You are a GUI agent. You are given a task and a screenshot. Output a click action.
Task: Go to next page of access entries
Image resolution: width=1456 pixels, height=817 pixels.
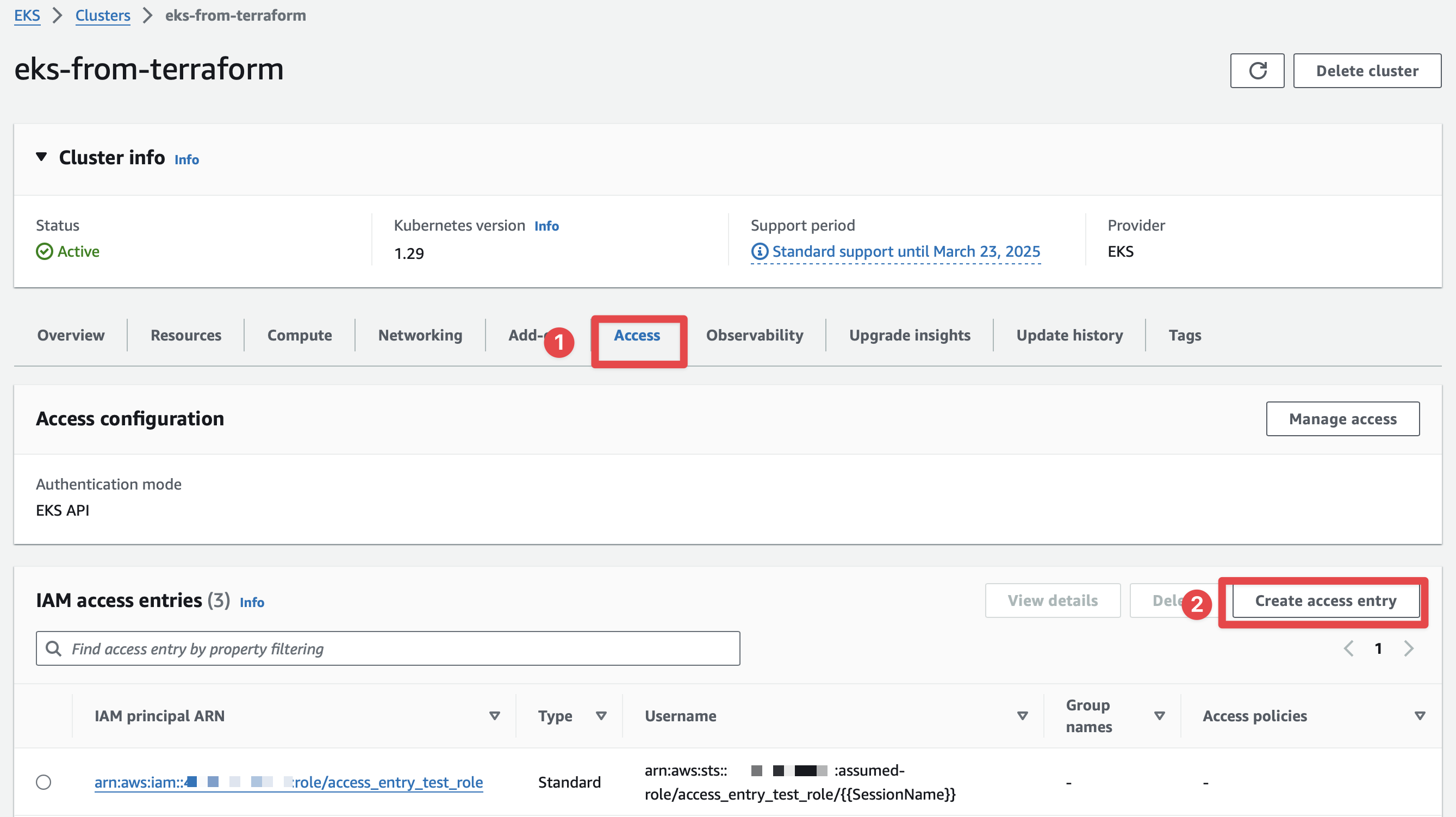pos(1408,648)
